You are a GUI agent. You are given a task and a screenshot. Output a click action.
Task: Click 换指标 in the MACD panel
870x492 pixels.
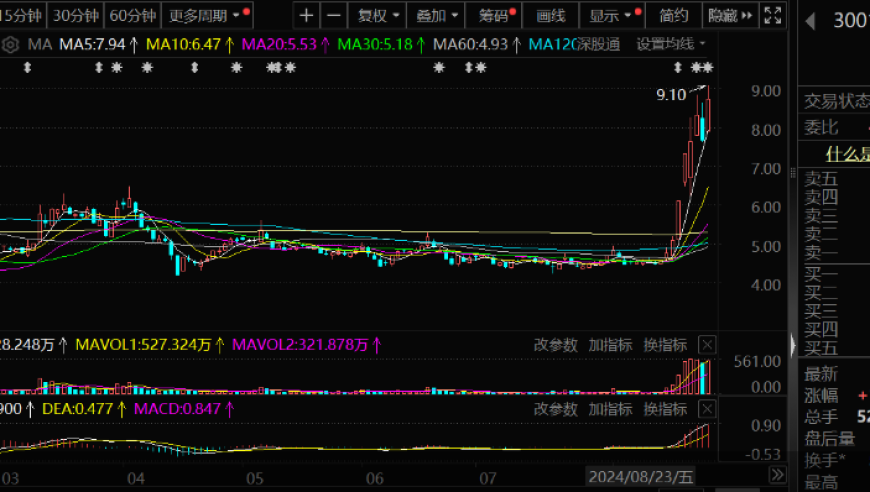click(x=664, y=408)
